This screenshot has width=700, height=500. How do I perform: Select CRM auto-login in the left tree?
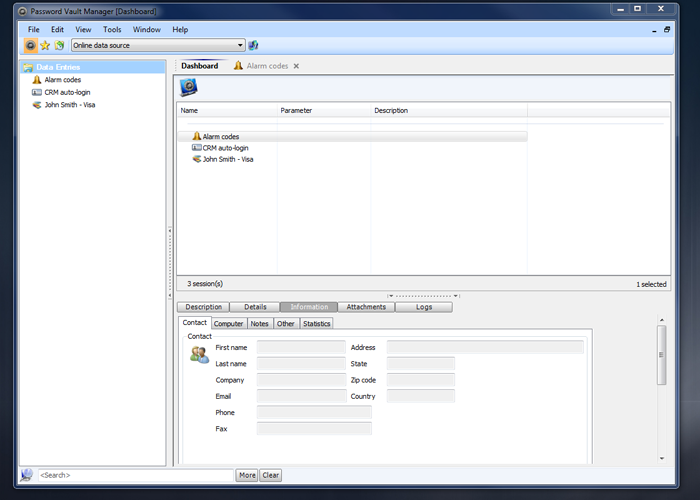67,92
